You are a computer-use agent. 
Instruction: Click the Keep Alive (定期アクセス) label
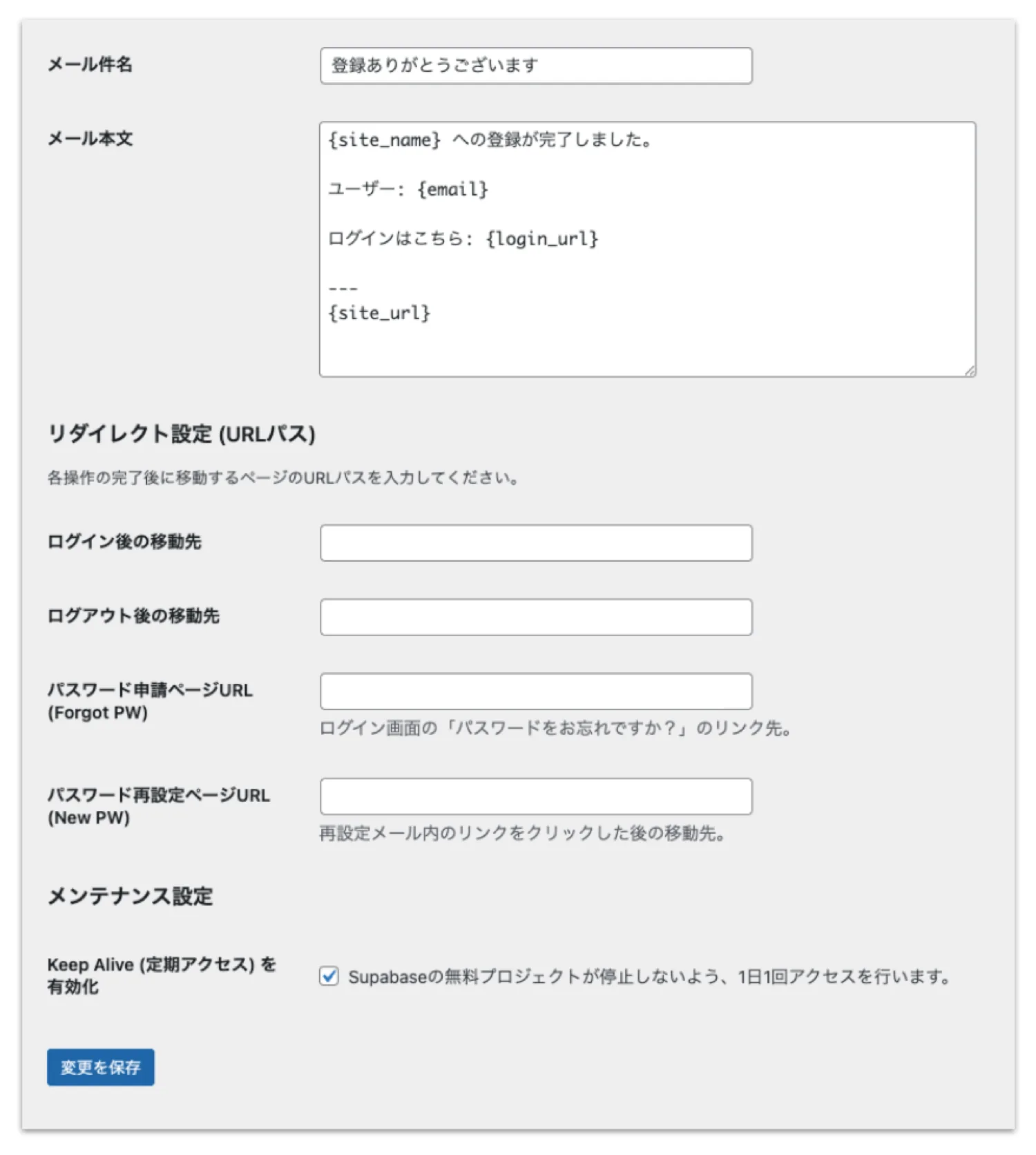161,975
